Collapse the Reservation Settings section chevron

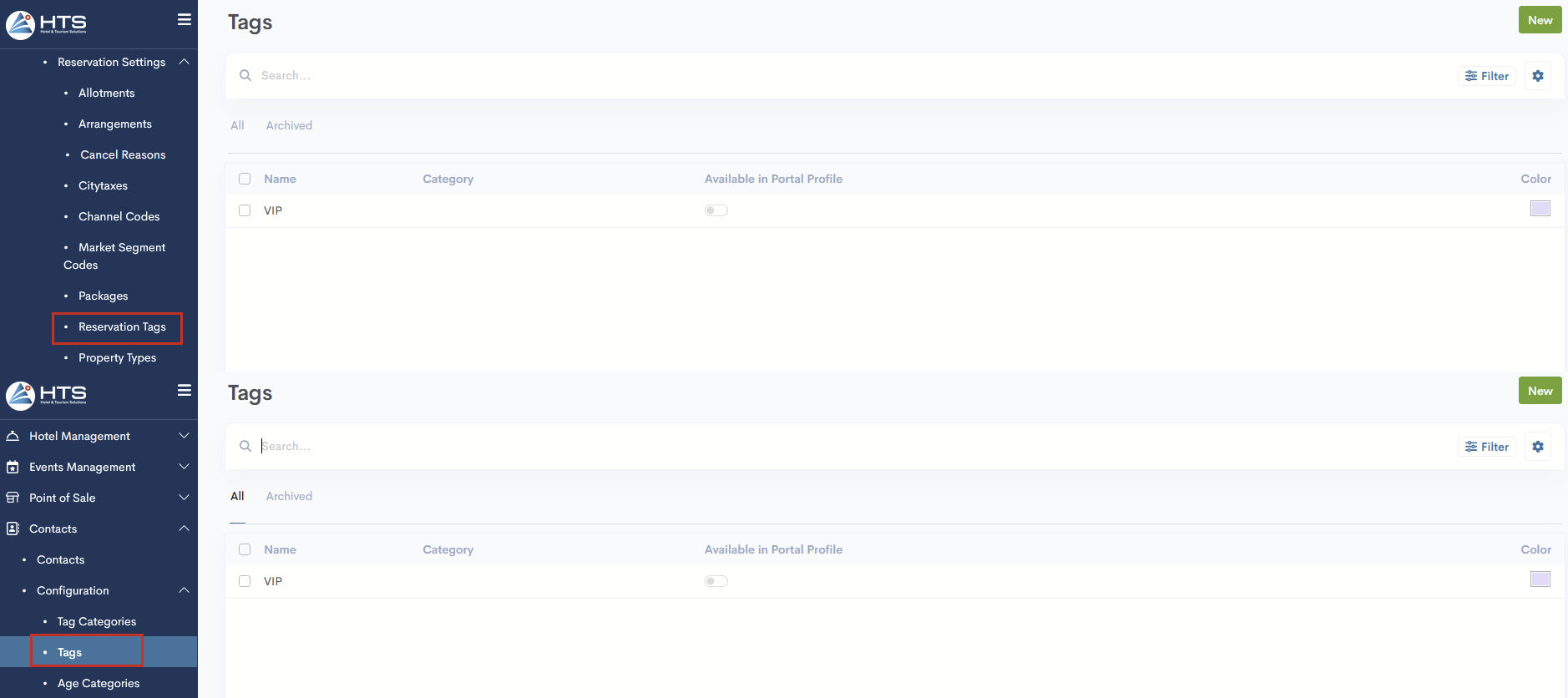(184, 62)
